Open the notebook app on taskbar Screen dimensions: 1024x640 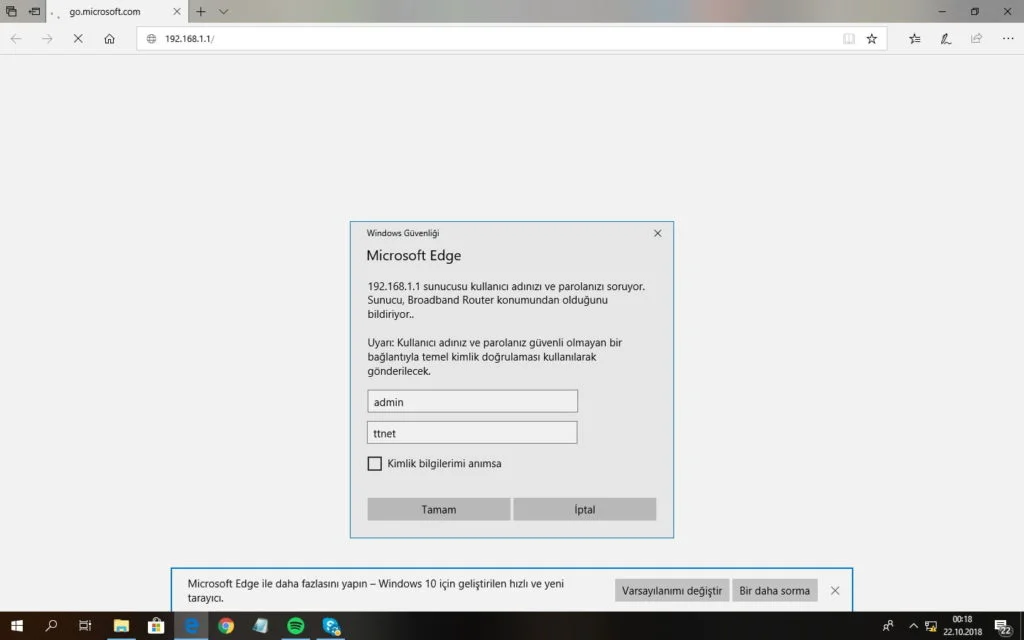(x=261, y=626)
